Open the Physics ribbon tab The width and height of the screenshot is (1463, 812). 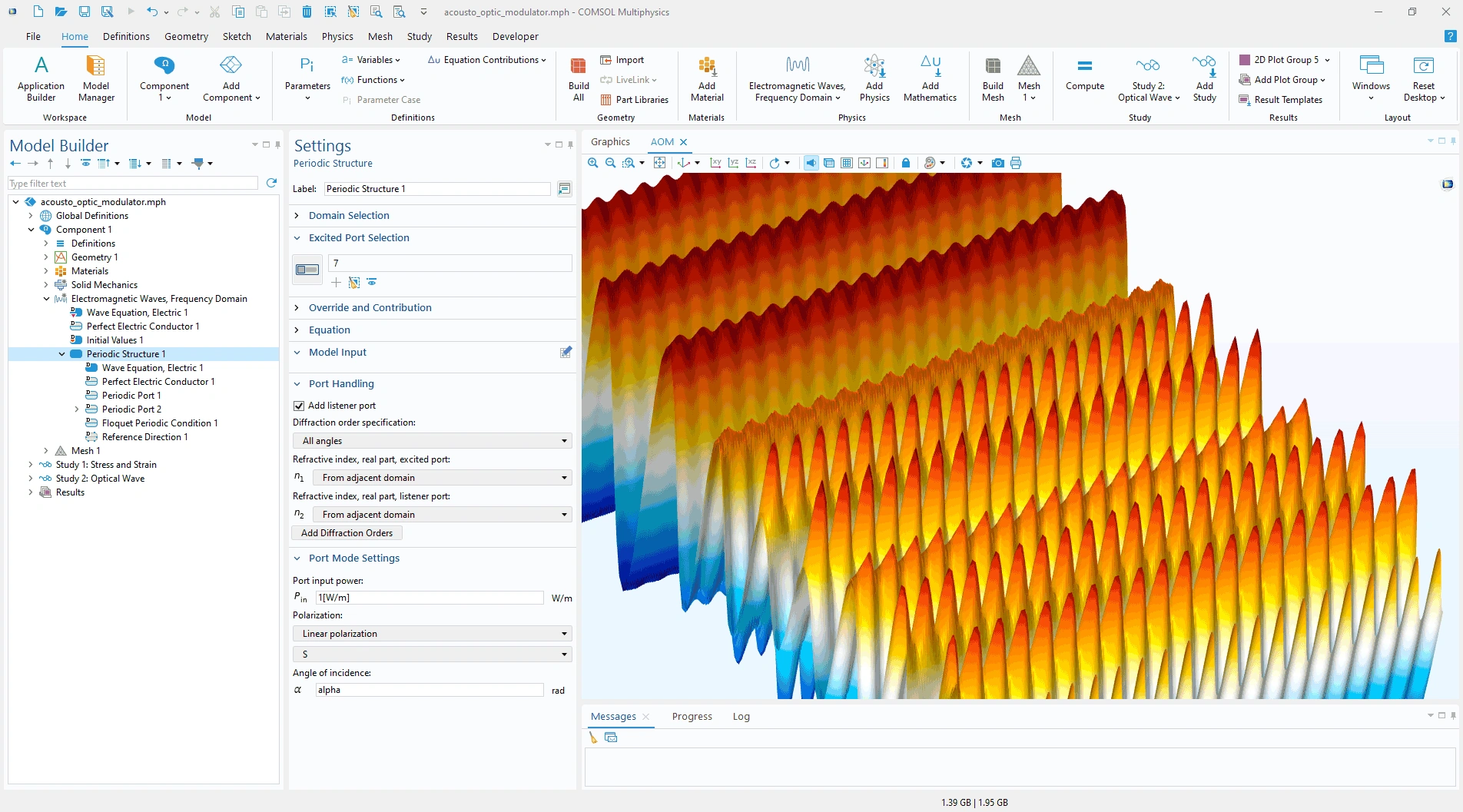coord(337,36)
